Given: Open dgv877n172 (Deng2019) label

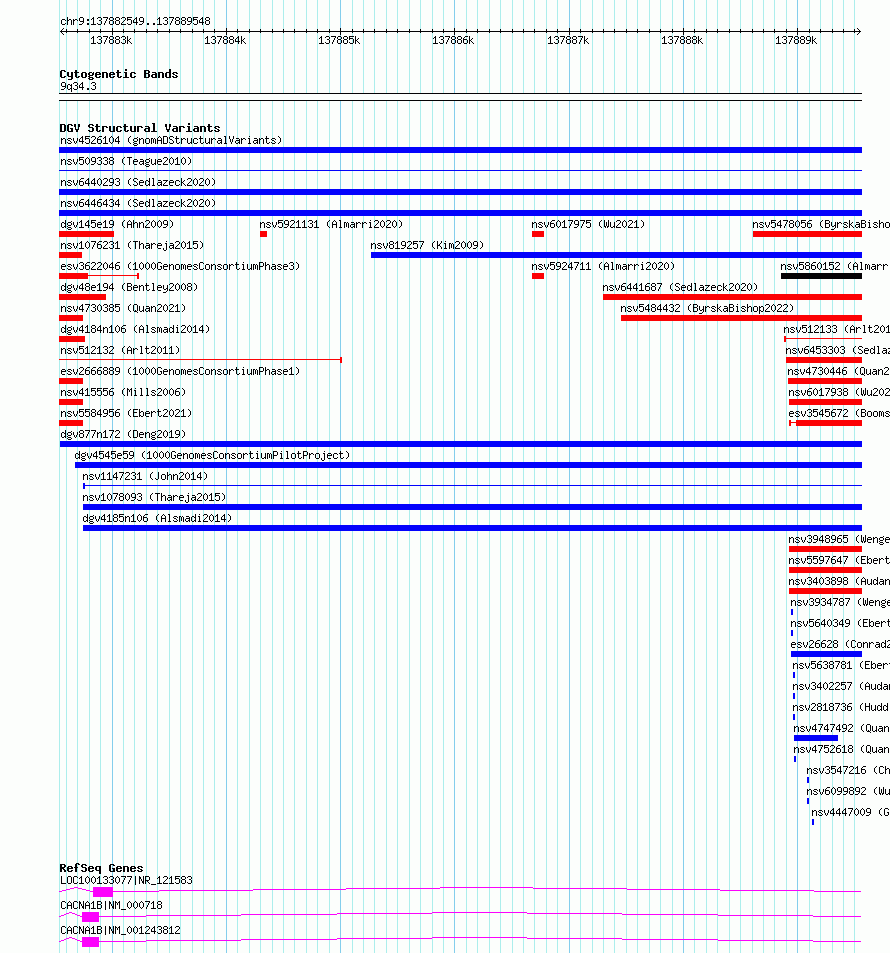Looking at the screenshot, I should (123, 434).
